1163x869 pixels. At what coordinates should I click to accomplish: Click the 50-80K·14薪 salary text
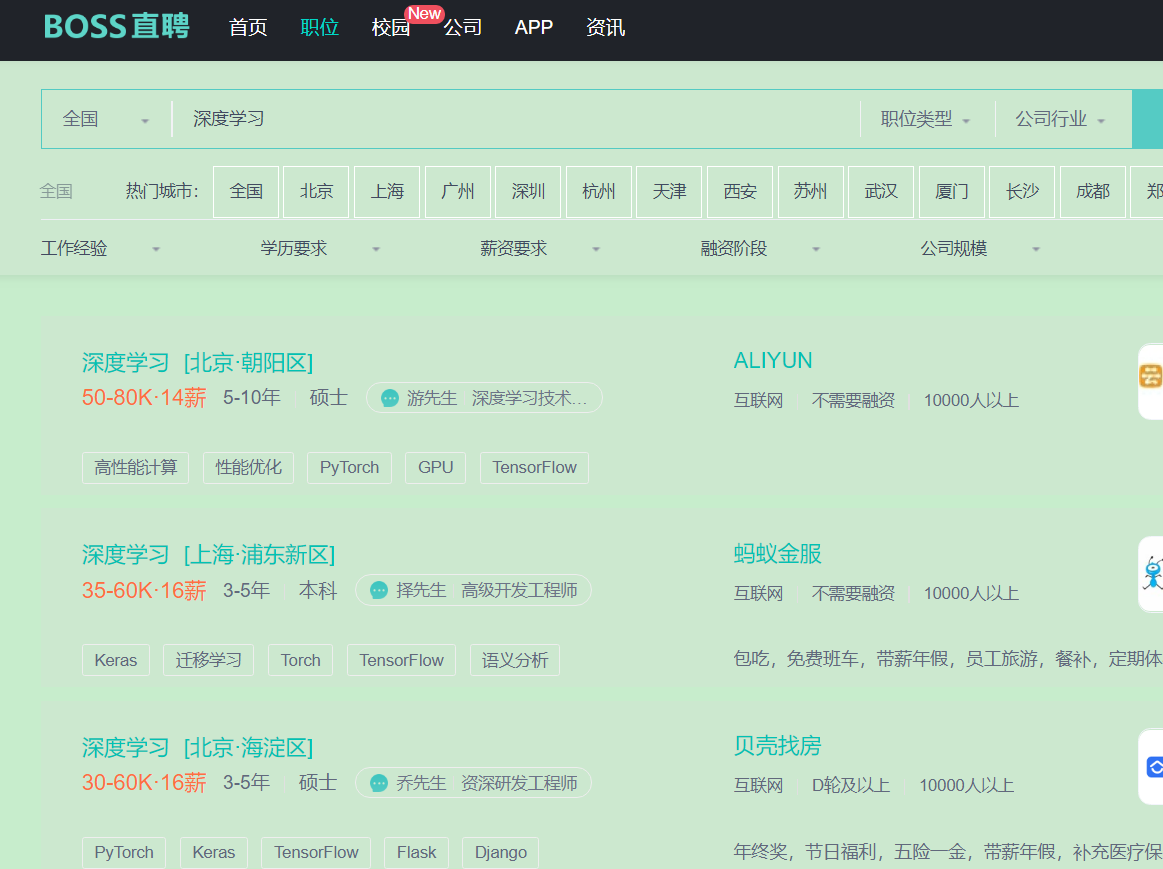pos(144,398)
